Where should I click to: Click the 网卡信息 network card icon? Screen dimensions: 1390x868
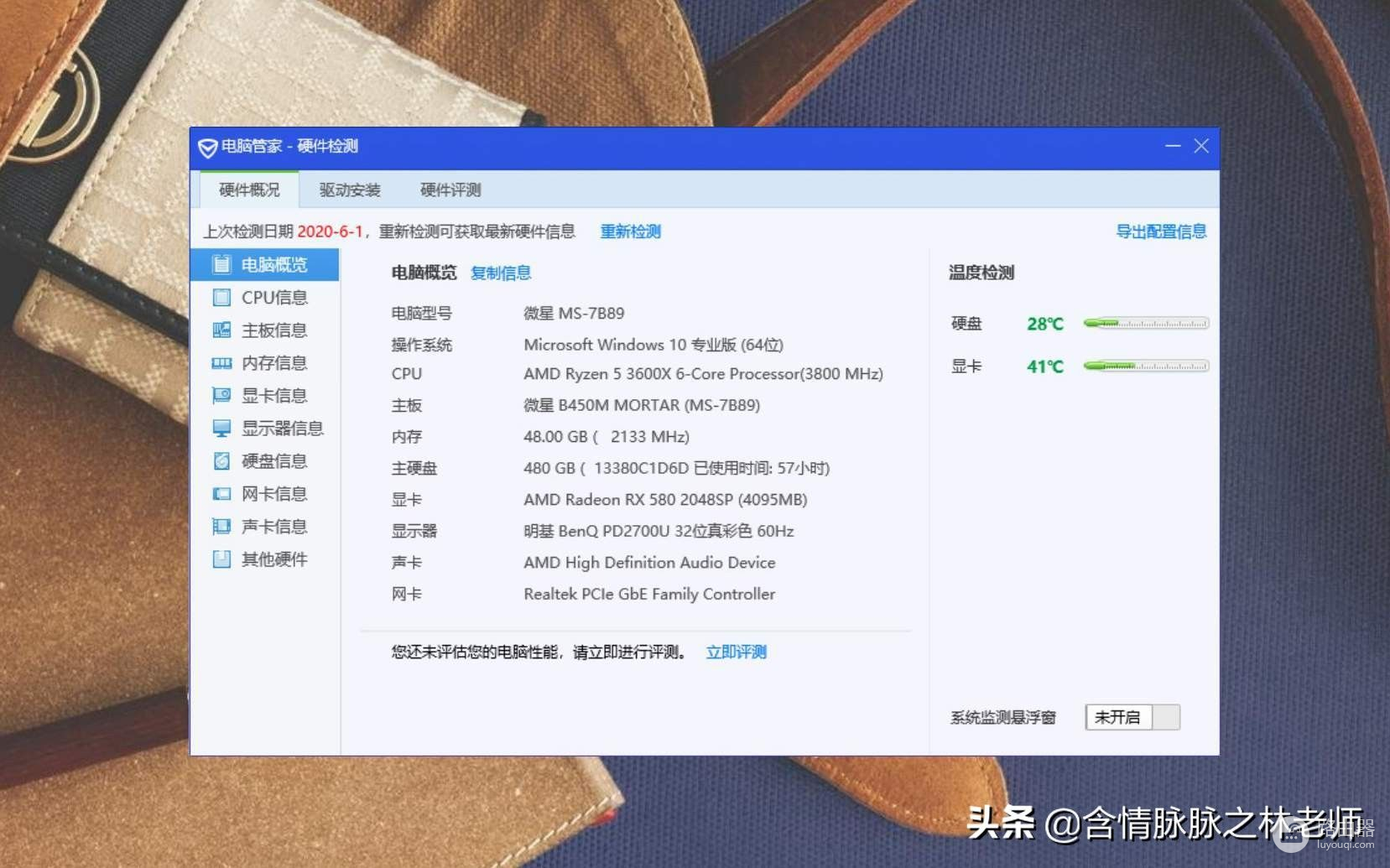(x=221, y=494)
